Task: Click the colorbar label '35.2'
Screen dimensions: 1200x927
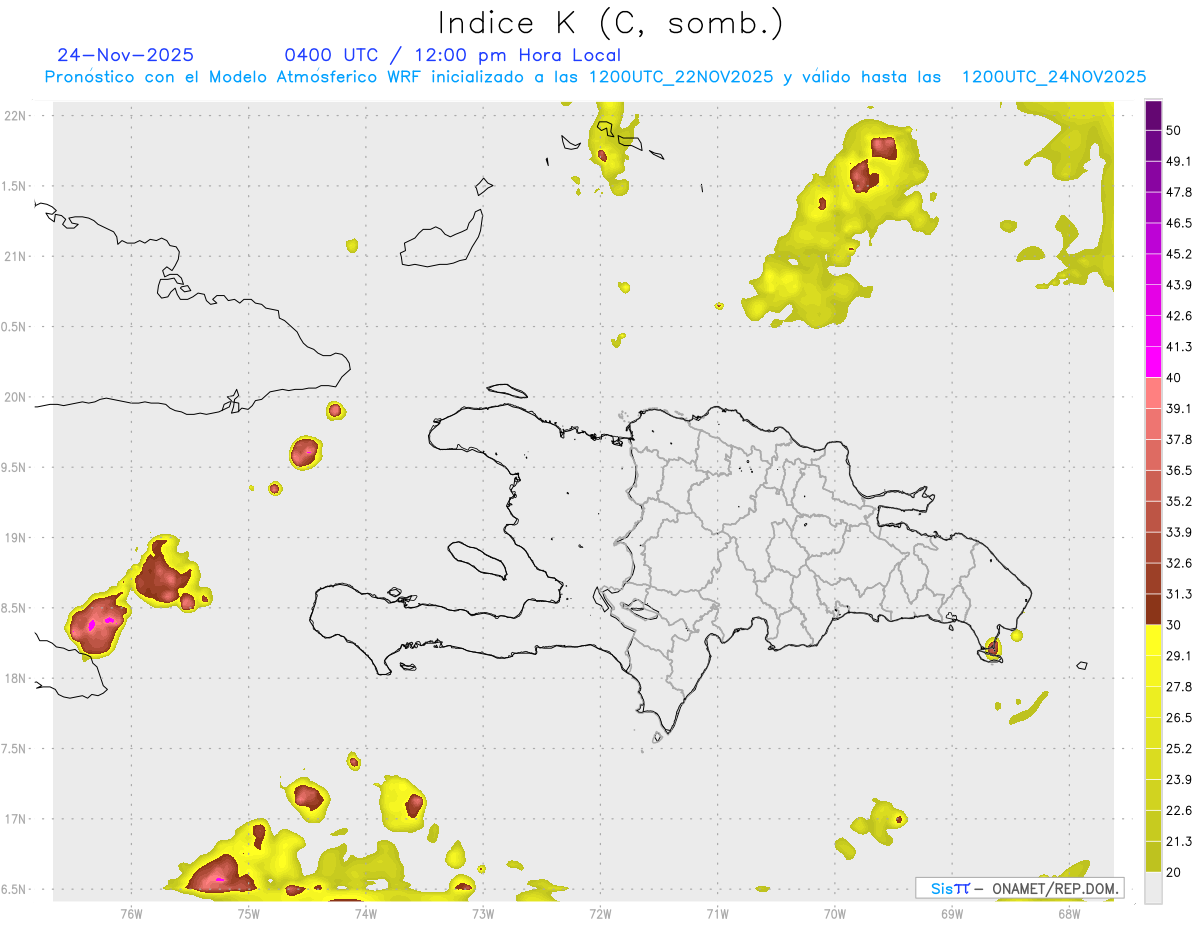Action: (1179, 501)
